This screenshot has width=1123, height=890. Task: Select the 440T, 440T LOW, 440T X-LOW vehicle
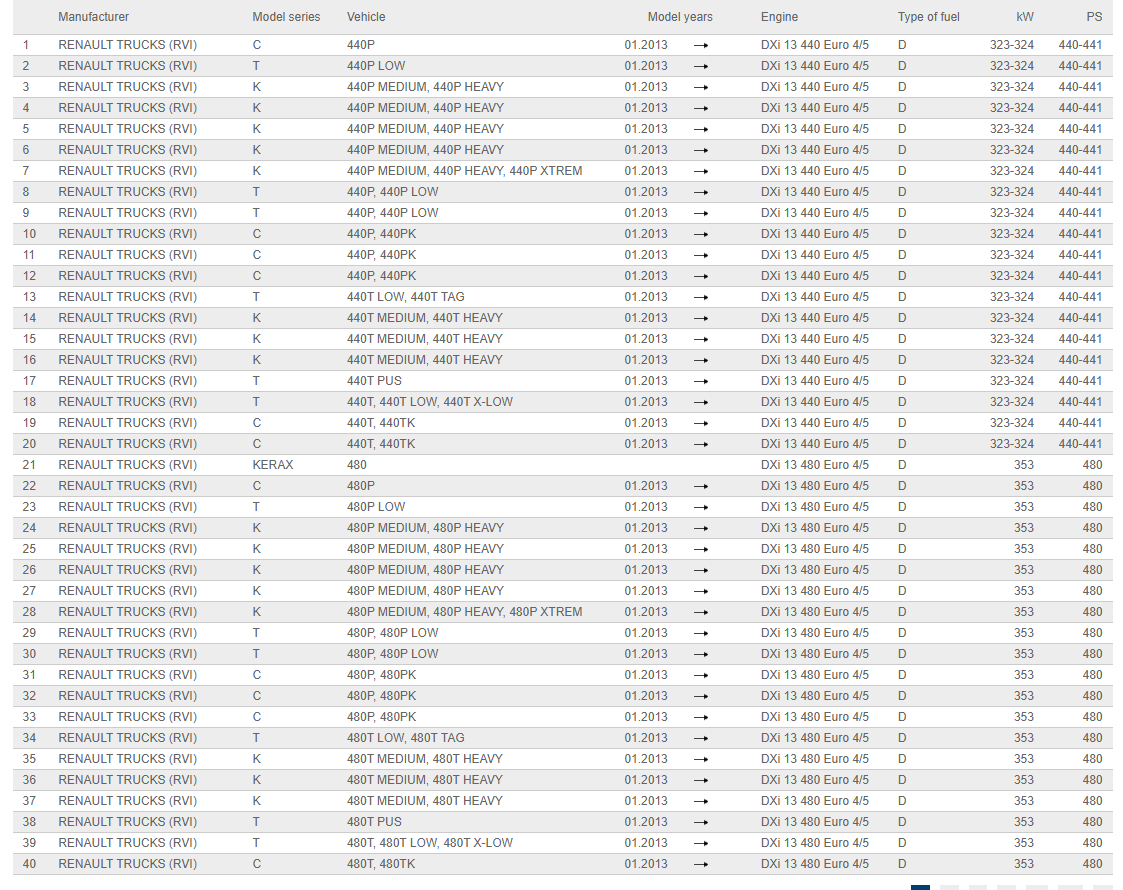click(x=429, y=402)
